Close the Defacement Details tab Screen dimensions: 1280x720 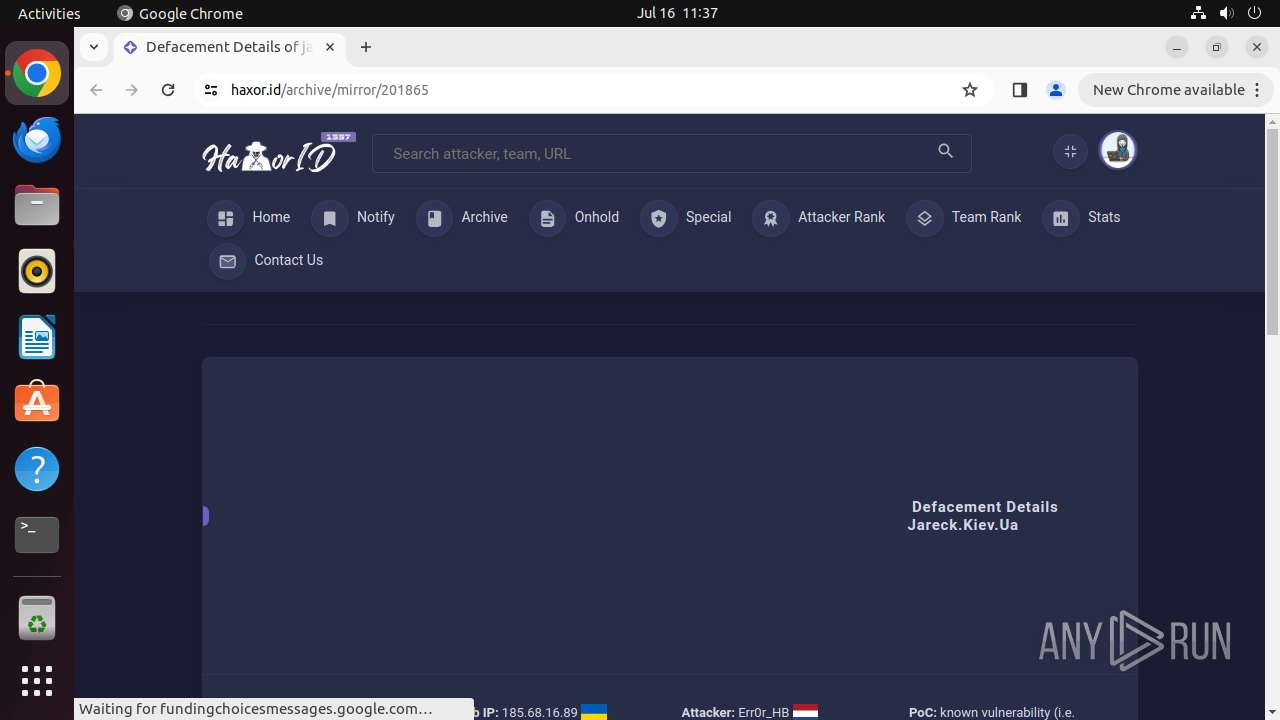click(330, 47)
